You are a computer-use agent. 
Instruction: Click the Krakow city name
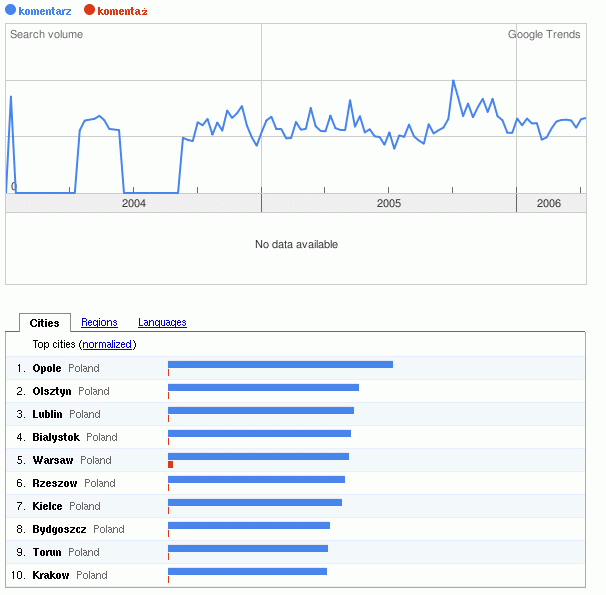tap(50, 575)
